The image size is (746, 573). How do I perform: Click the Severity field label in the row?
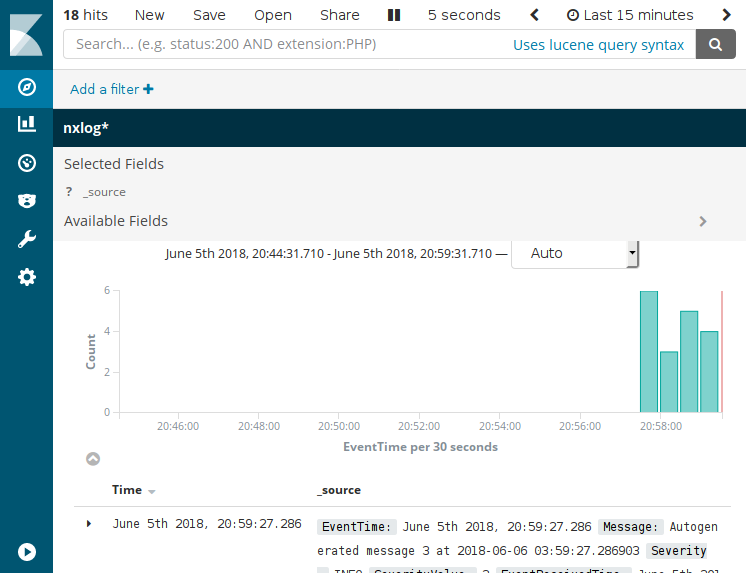[x=678, y=551]
